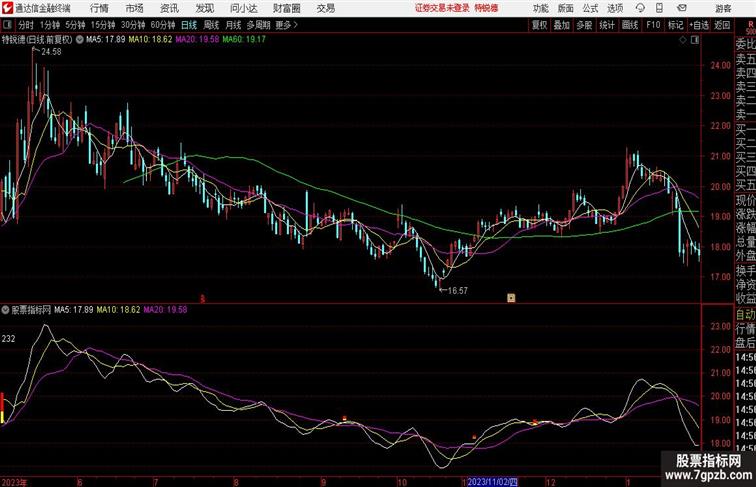Click the 统计 statistics button
This screenshot has width=756, height=487.
(x=607, y=25)
